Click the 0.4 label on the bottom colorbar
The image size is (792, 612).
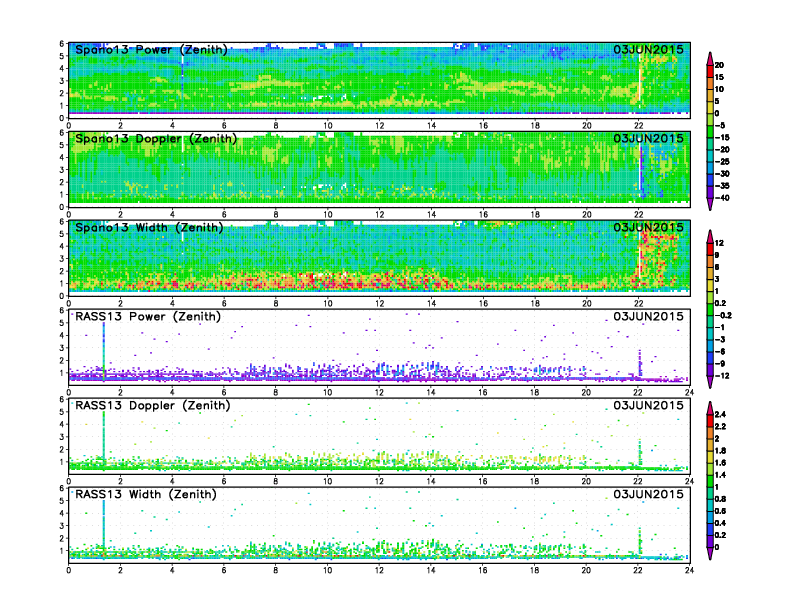tap(720, 524)
